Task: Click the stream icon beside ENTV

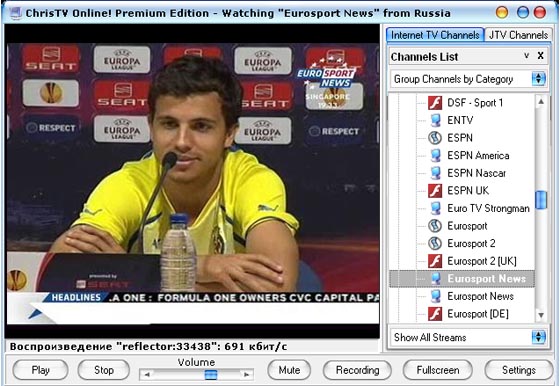Action: (x=435, y=120)
